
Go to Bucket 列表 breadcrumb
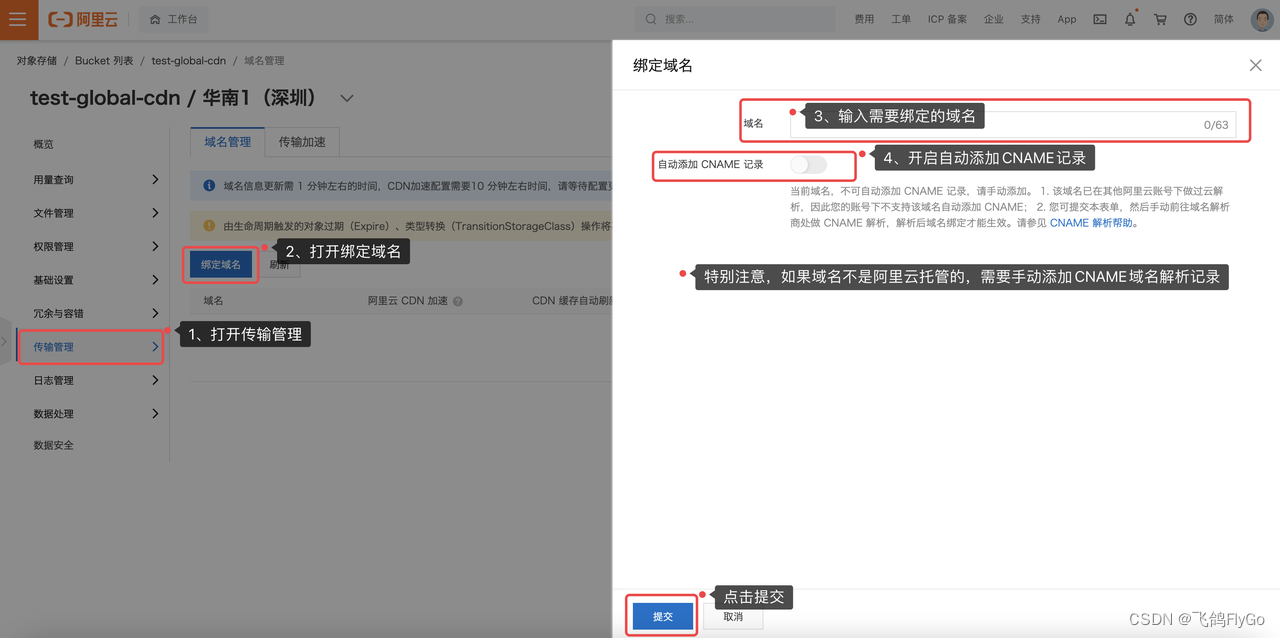click(104, 61)
